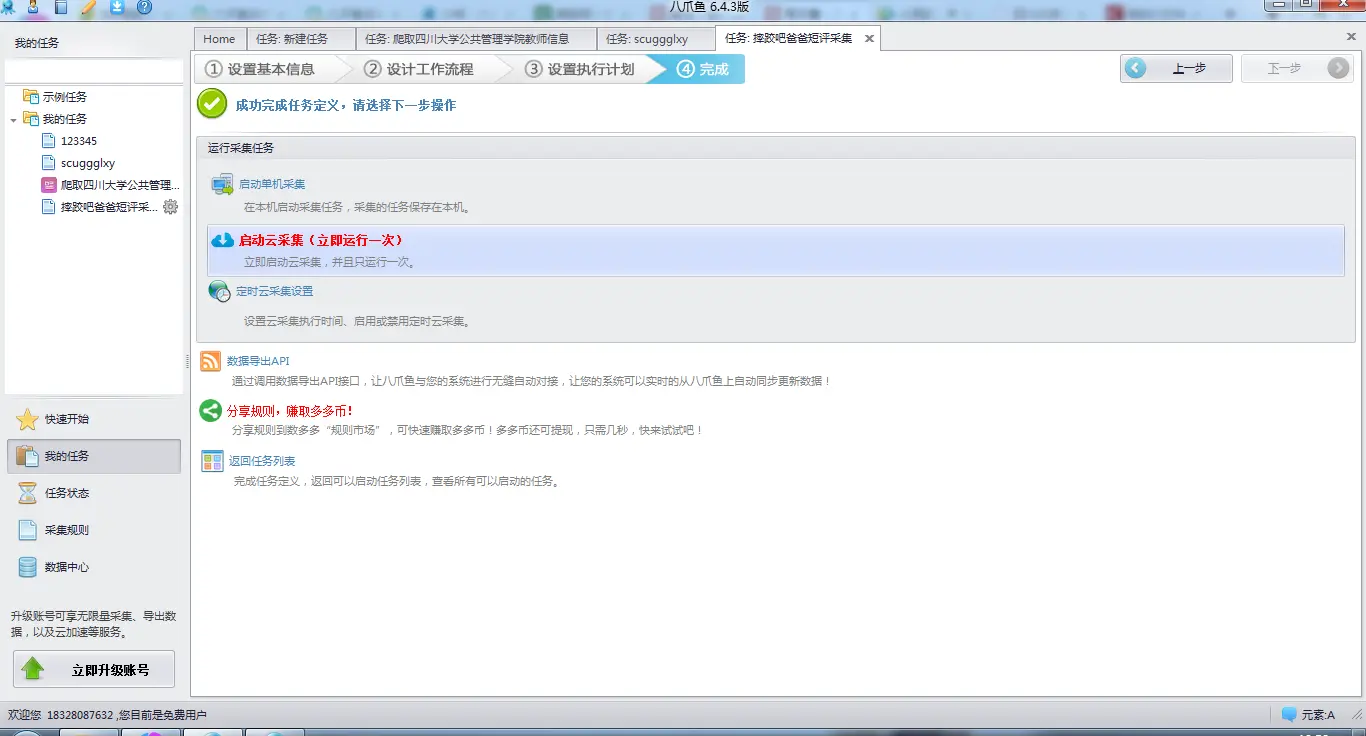
Task: Click the orange pencil icon in the title bar
Action: click(x=88, y=7)
